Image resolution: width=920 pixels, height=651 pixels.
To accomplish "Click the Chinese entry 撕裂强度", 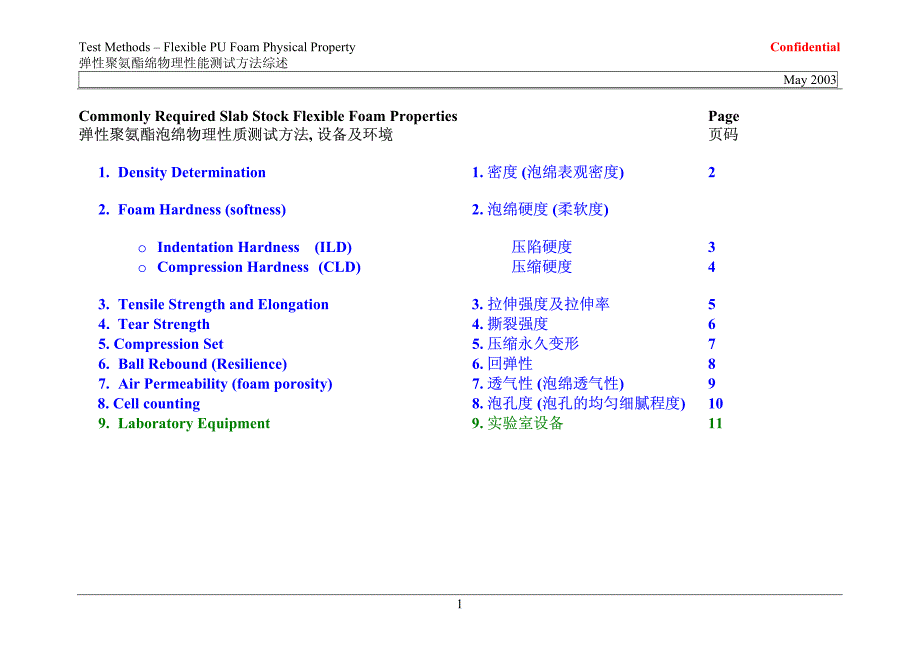I will coord(517,325).
